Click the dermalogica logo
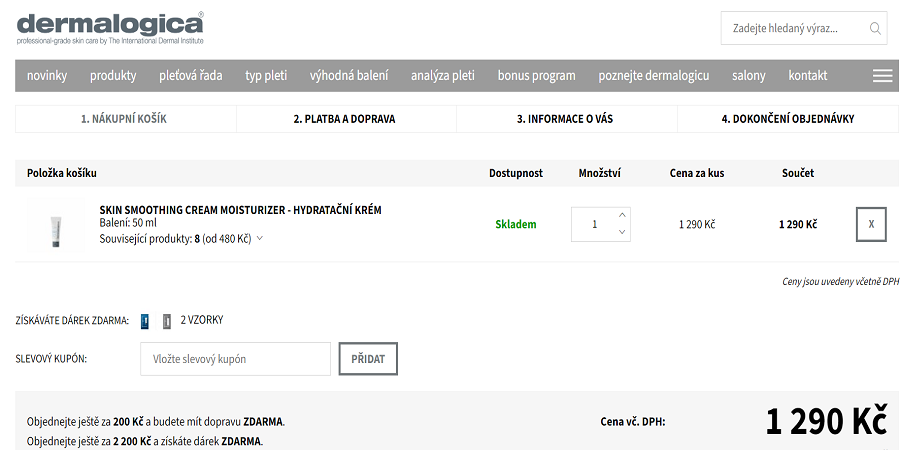 coord(110,27)
